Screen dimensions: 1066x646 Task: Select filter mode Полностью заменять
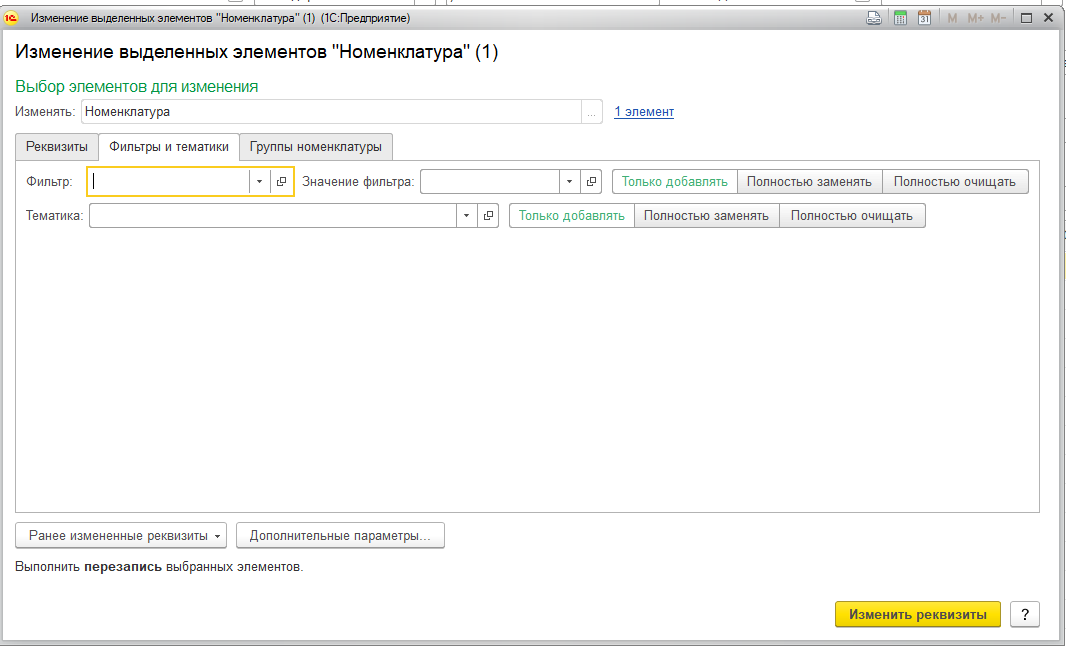tap(809, 181)
